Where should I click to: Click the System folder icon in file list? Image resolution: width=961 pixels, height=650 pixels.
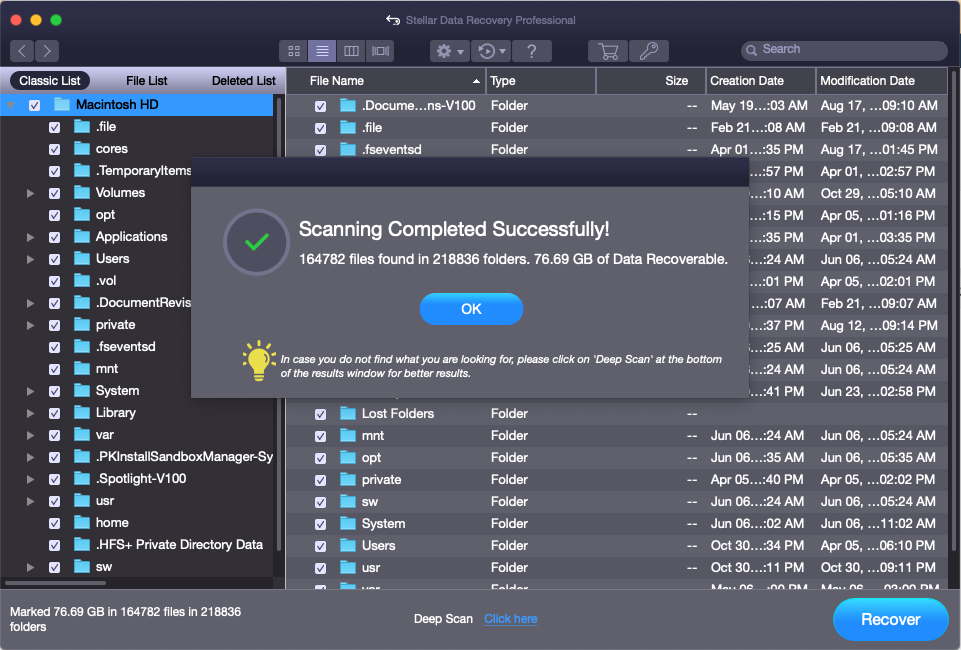click(x=348, y=523)
